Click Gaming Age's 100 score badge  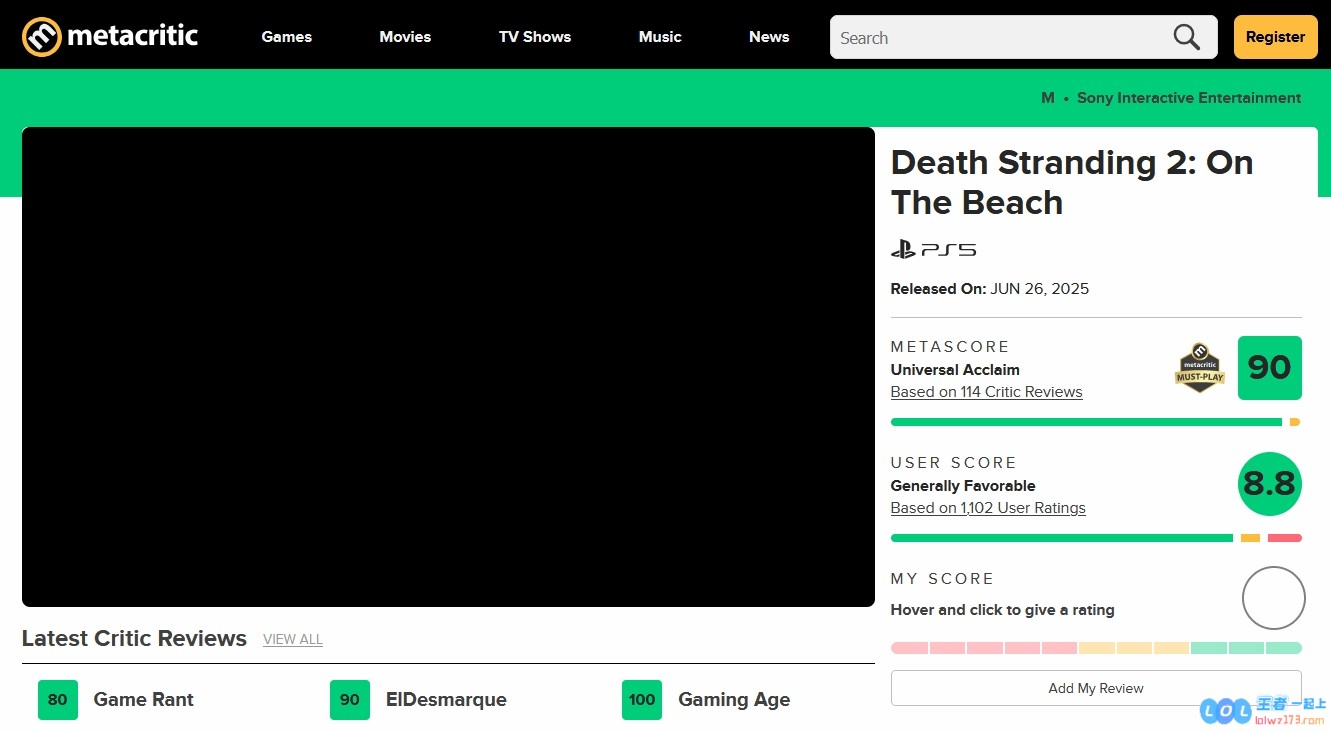coord(642,700)
